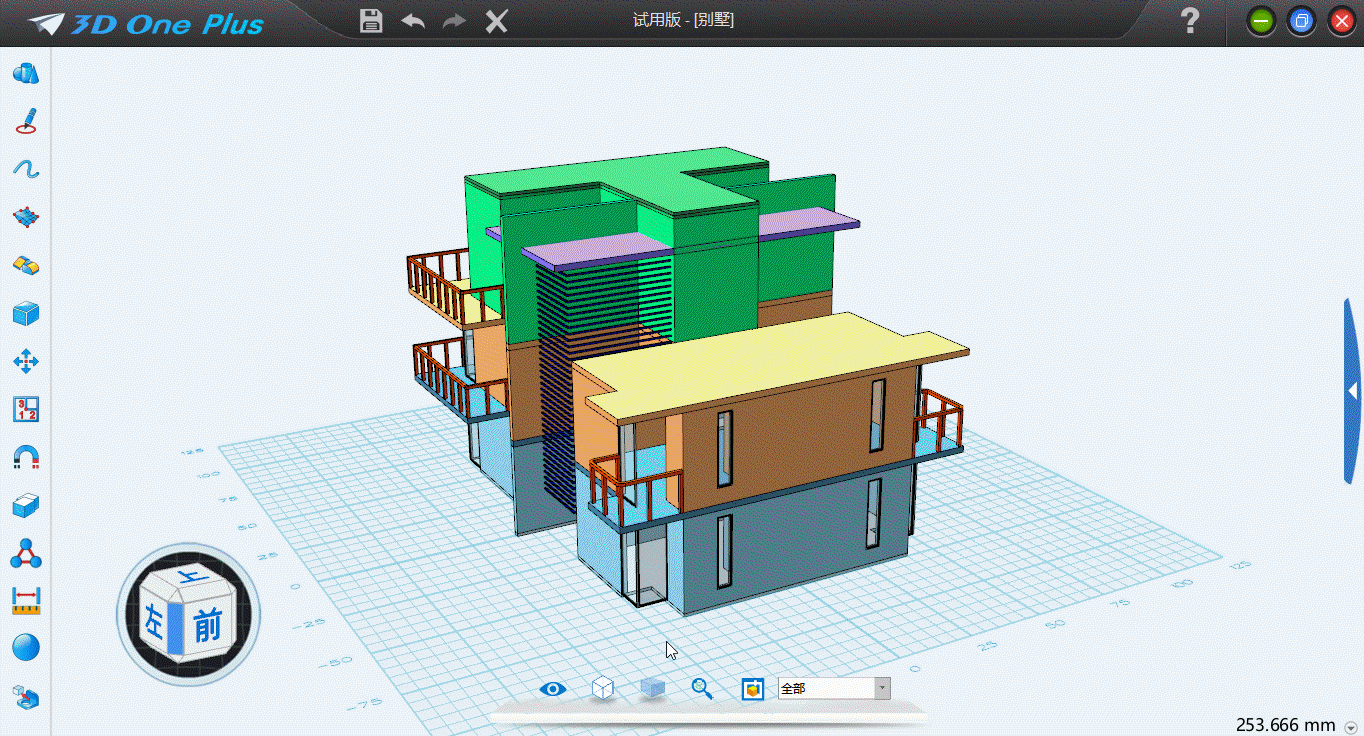Viewport: 1364px width, 736px height.
Task: Open the 3D One Plus logo menu
Action: click(x=147, y=23)
